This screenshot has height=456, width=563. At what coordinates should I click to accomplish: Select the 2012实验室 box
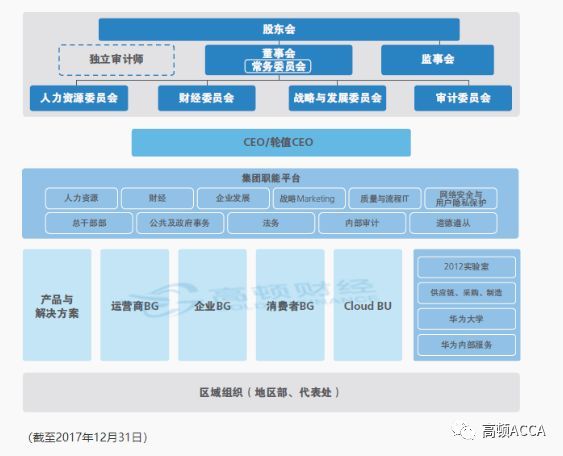[x=466, y=267]
